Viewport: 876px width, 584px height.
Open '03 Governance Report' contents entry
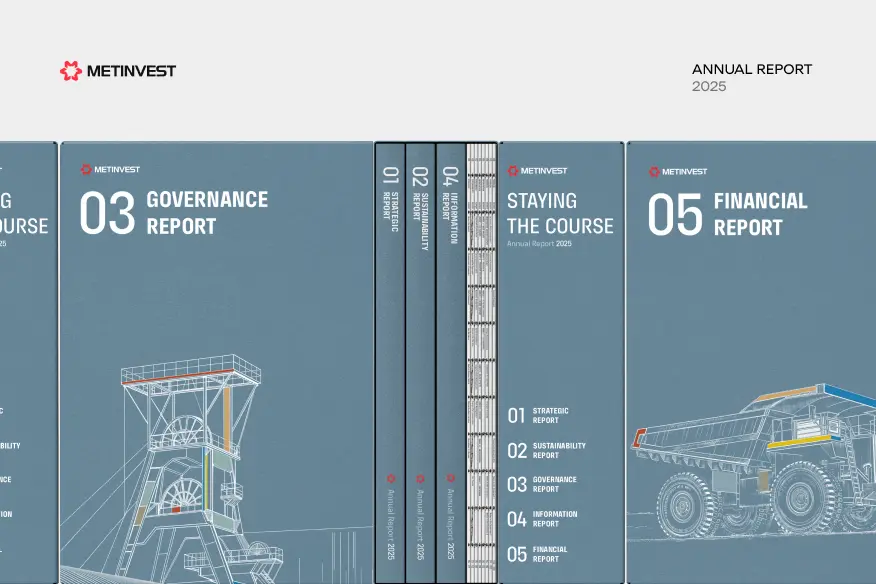(542, 484)
